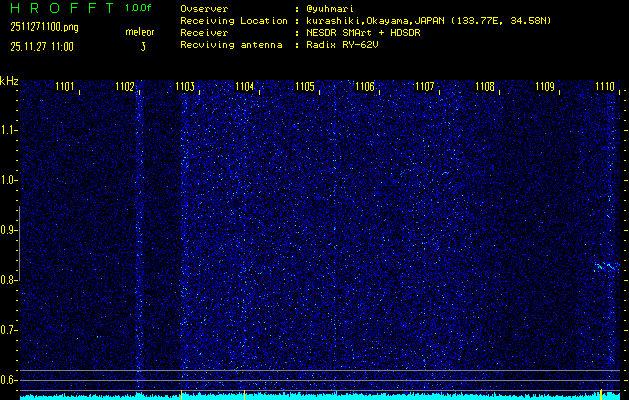Click the 1107 time marker

425,87
